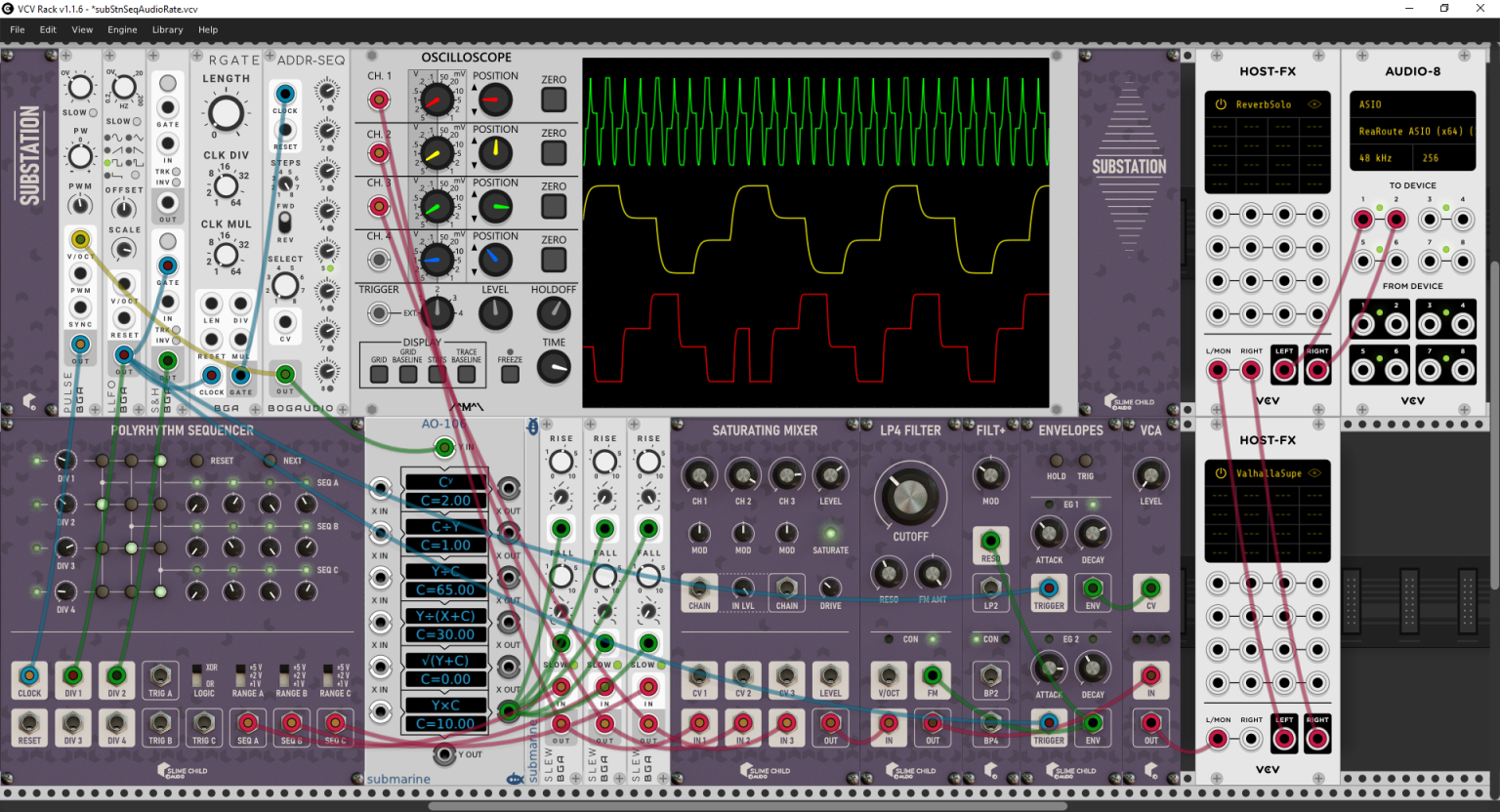Screen dimensions: 1500x812
Task: Click the AO-106 Y OUT jack
Action: coord(444,753)
